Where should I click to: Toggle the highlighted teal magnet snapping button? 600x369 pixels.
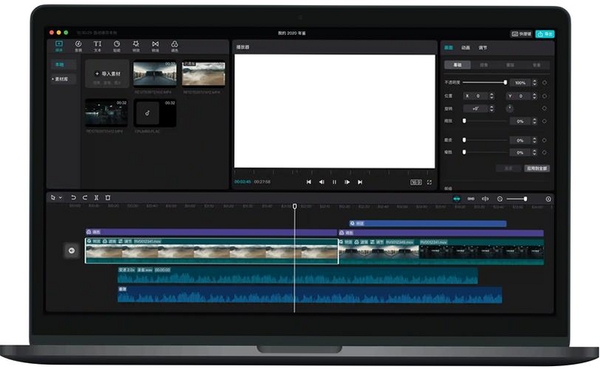pyautogui.click(x=457, y=199)
